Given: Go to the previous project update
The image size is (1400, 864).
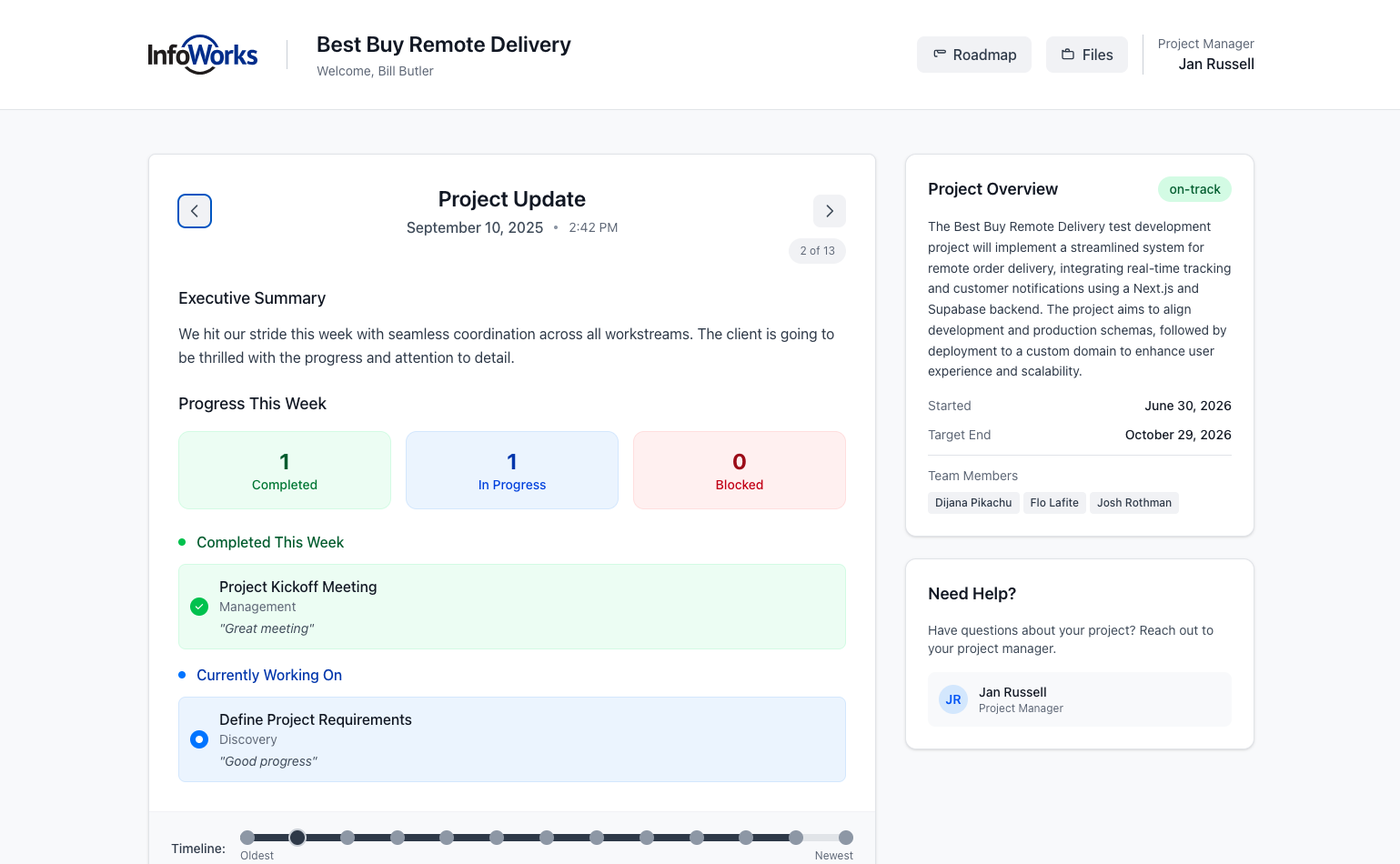Looking at the screenshot, I should point(195,211).
